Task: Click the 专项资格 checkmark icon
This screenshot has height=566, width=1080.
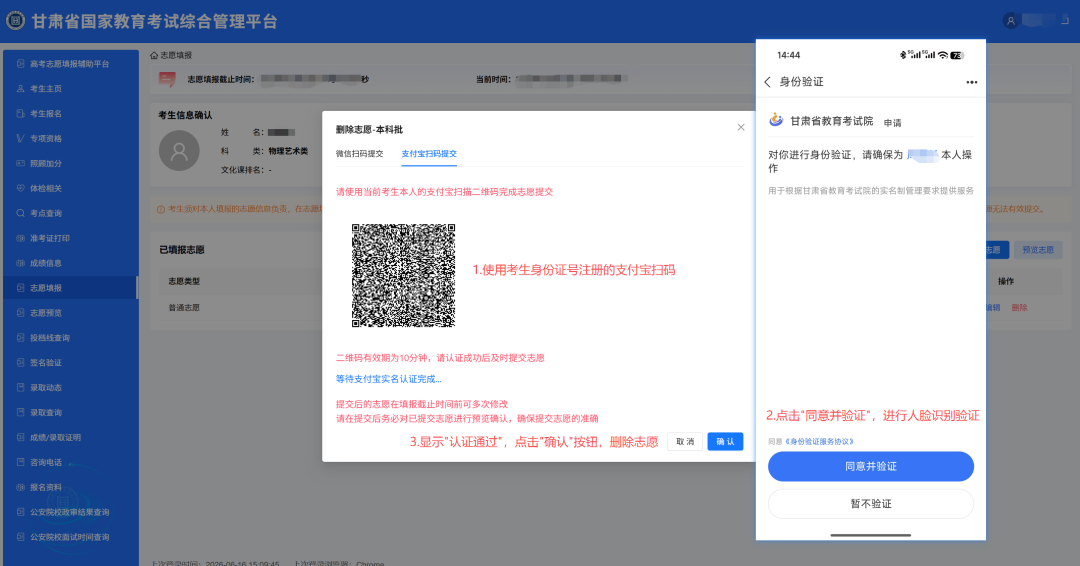Action: 21,138
